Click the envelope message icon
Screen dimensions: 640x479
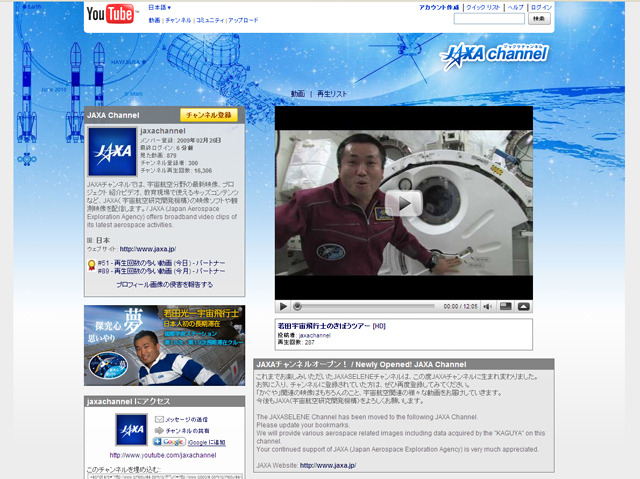pos(158,418)
